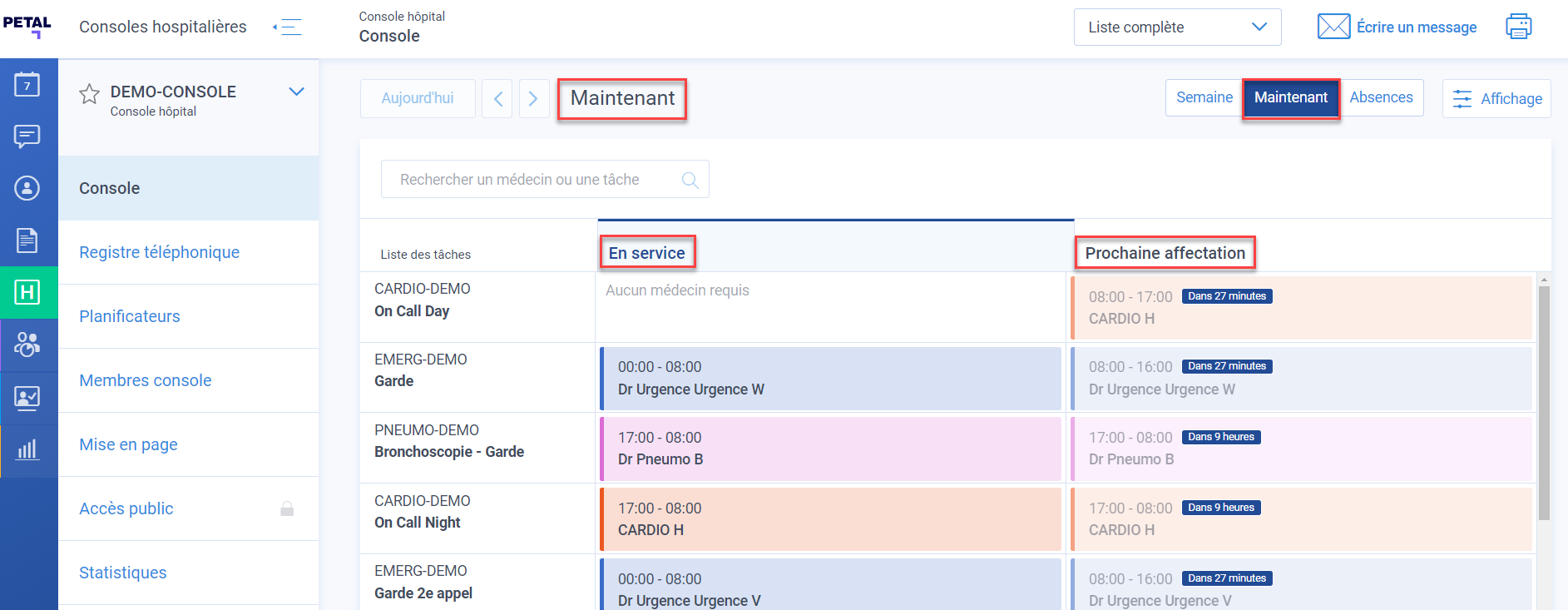Select the hospital console H icon
The height and width of the screenshot is (610, 1568).
(27, 292)
